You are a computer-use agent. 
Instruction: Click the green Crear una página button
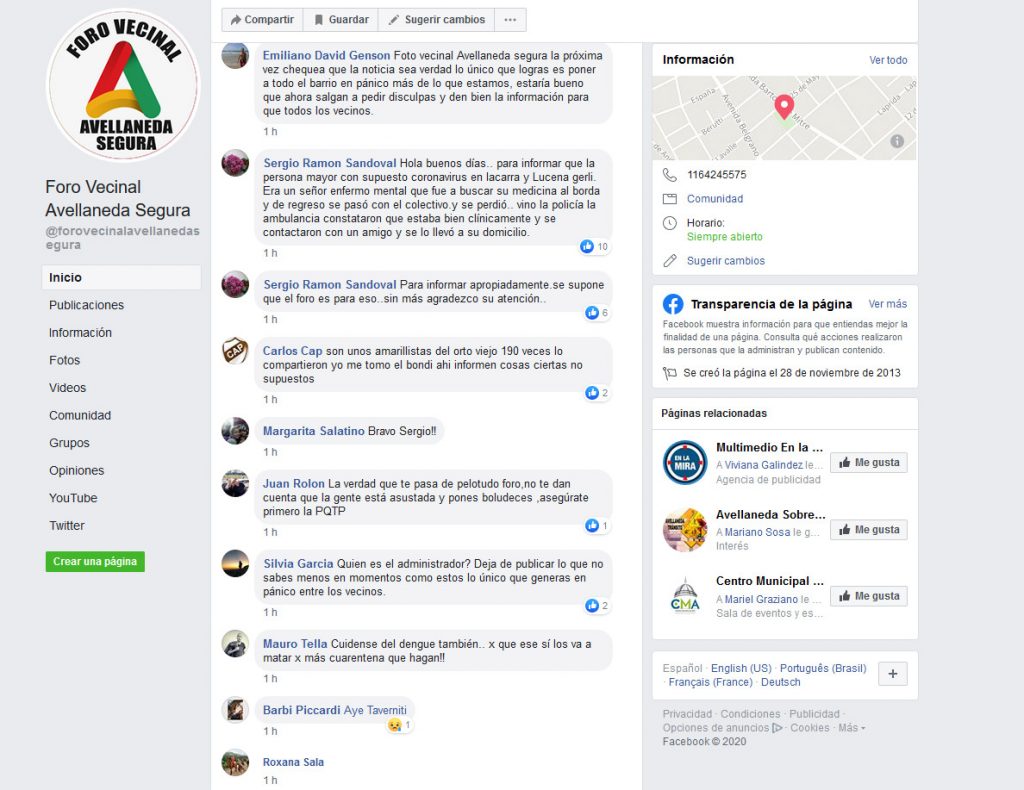[x=95, y=561]
